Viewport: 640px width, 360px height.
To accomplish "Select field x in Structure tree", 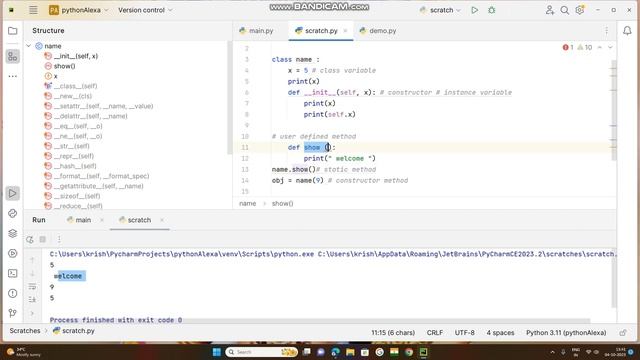I will coord(51,76).
